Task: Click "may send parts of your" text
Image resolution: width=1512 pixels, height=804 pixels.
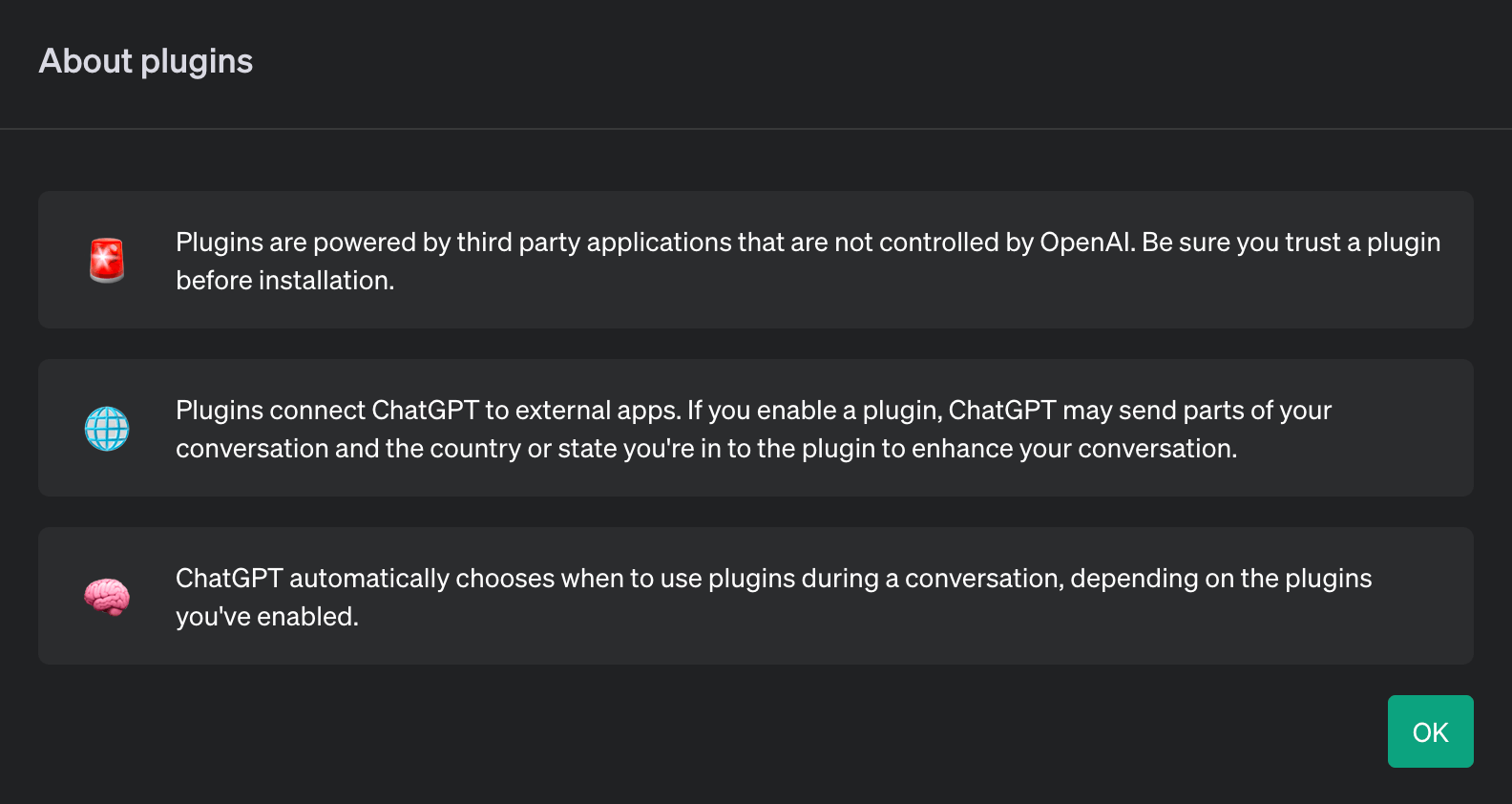Action: [1197, 411]
